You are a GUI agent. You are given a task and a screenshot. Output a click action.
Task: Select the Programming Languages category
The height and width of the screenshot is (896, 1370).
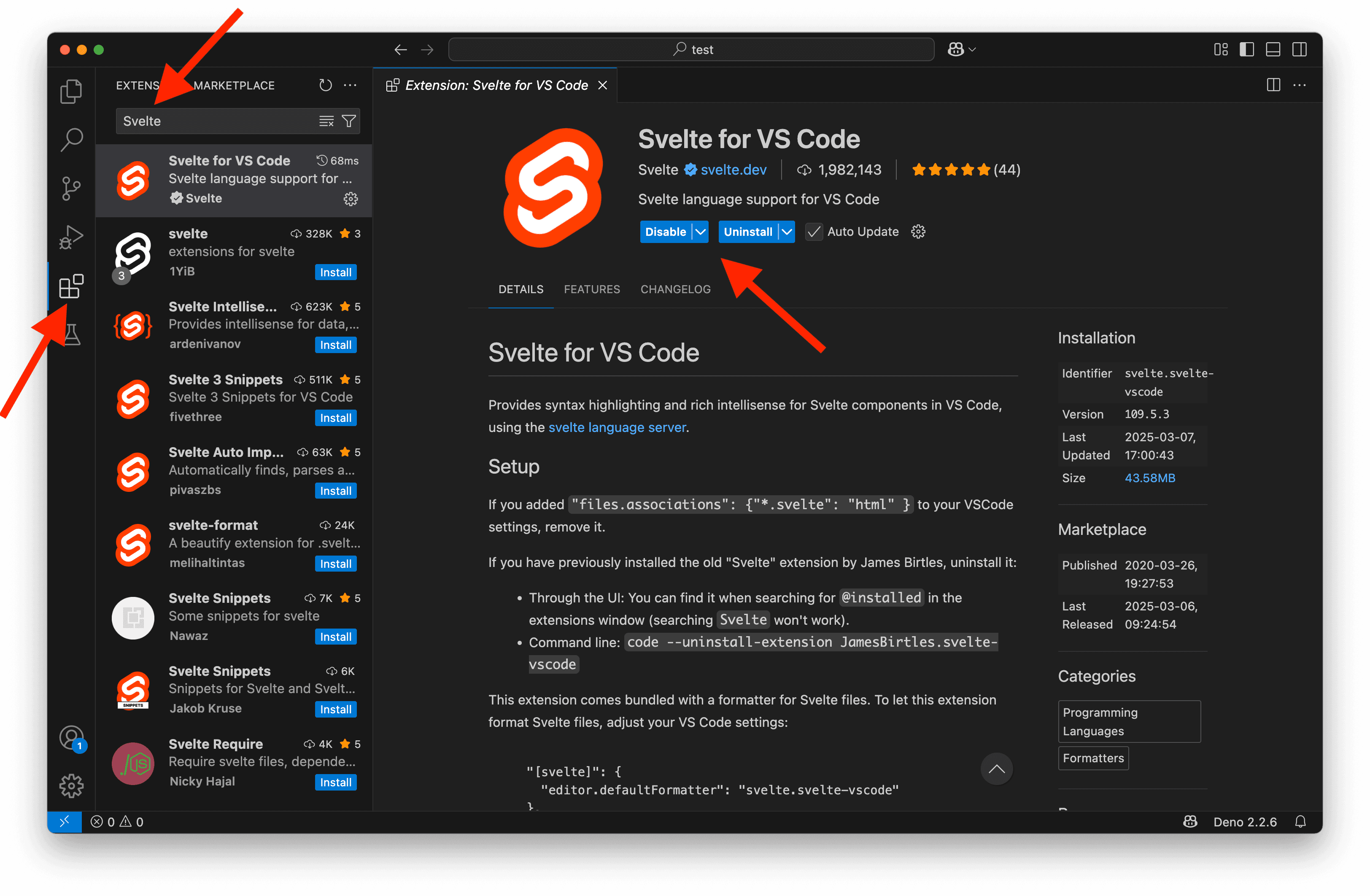point(1129,721)
